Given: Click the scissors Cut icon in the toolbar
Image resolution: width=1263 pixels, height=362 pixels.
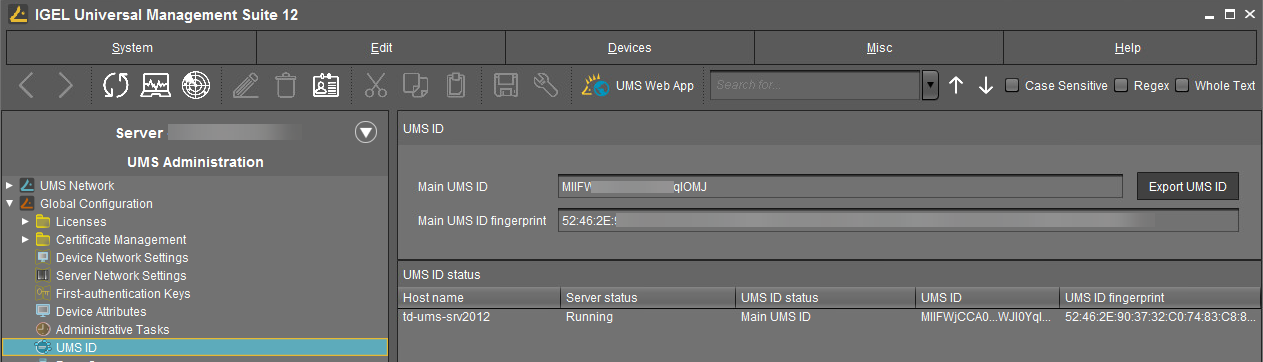Looking at the screenshot, I should [375, 86].
